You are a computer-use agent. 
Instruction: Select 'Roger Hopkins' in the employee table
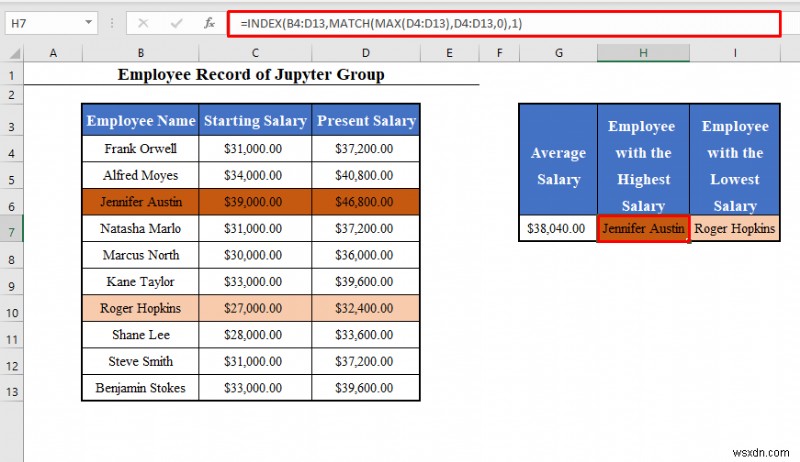(140, 308)
